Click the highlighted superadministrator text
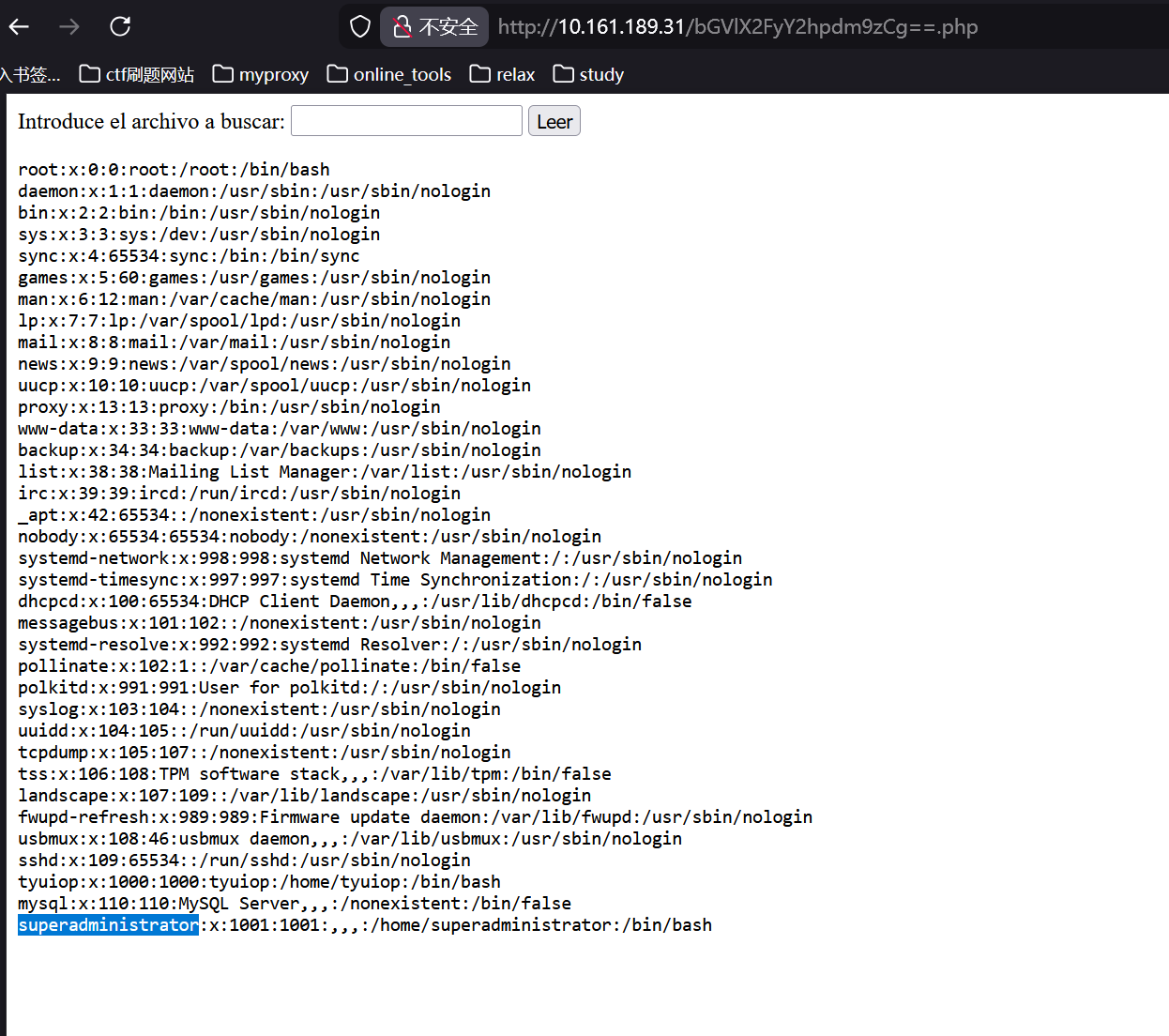This screenshot has width=1169, height=1036. [108, 925]
